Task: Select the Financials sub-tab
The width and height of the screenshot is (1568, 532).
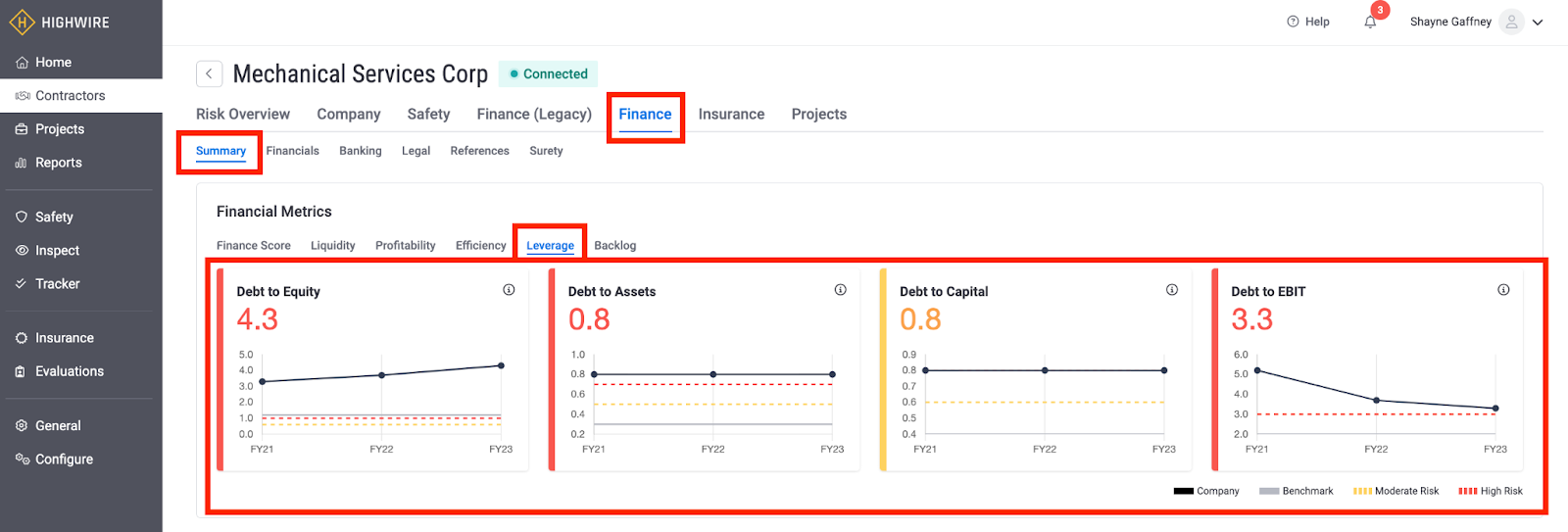Action: tap(292, 151)
